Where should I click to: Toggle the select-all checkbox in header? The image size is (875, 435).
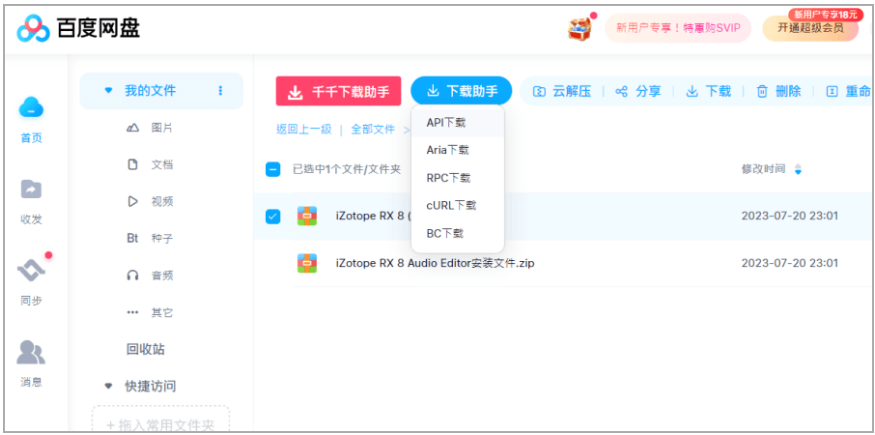click(273, 170)
